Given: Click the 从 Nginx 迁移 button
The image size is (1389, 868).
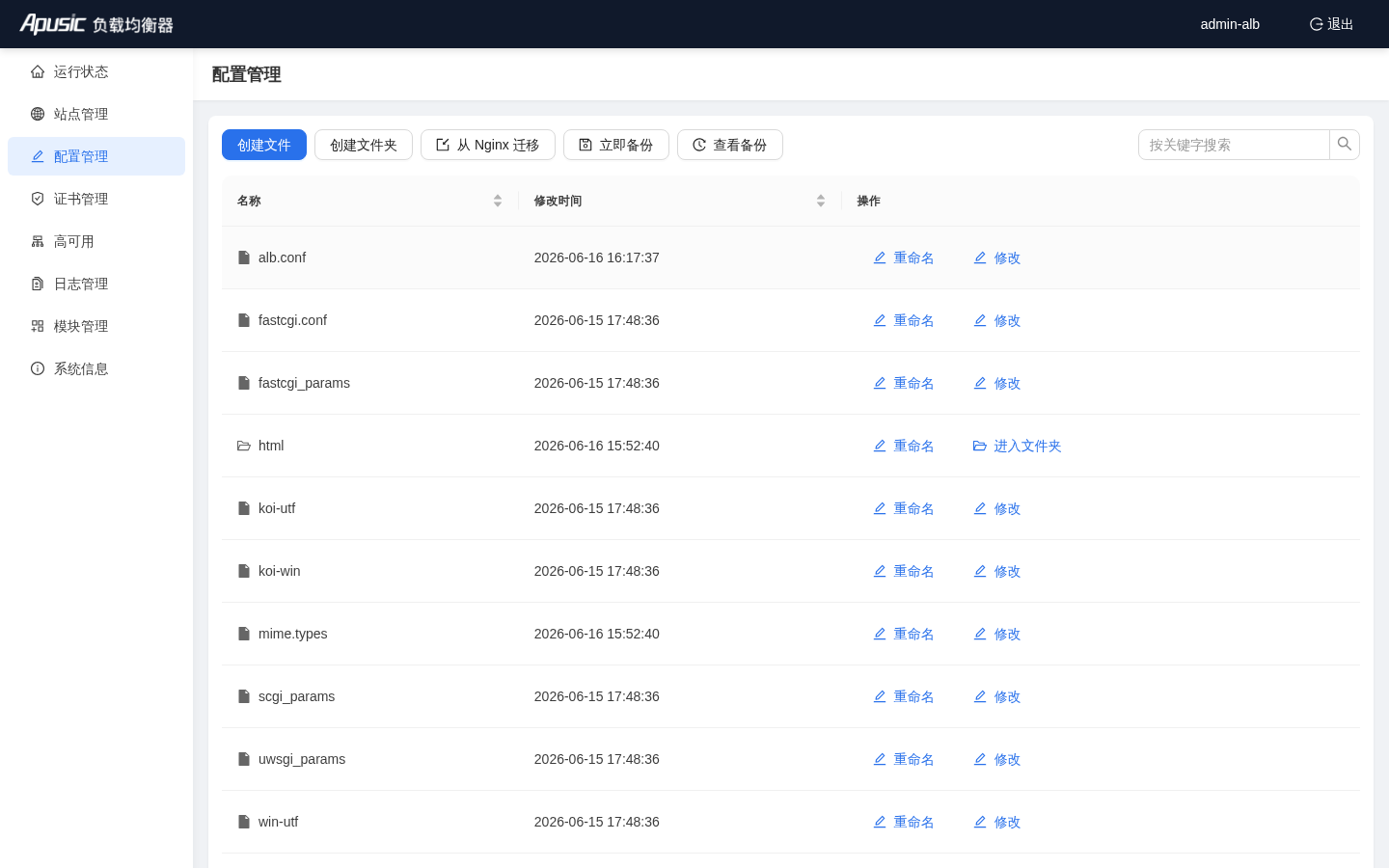Looking at the screenshot, I should [x=488, y=145].
